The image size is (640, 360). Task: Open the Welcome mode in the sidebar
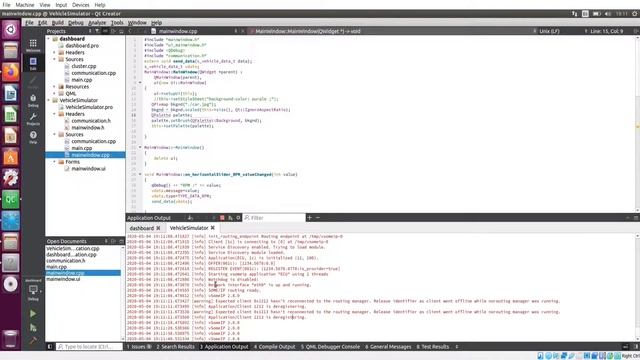[33, 45]
